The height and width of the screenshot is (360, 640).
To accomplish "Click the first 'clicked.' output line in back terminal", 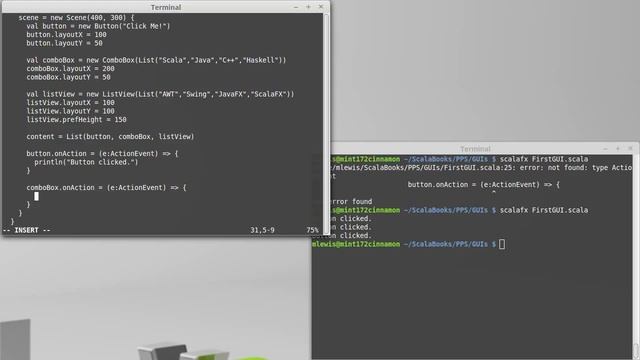I will click(356, 219).
